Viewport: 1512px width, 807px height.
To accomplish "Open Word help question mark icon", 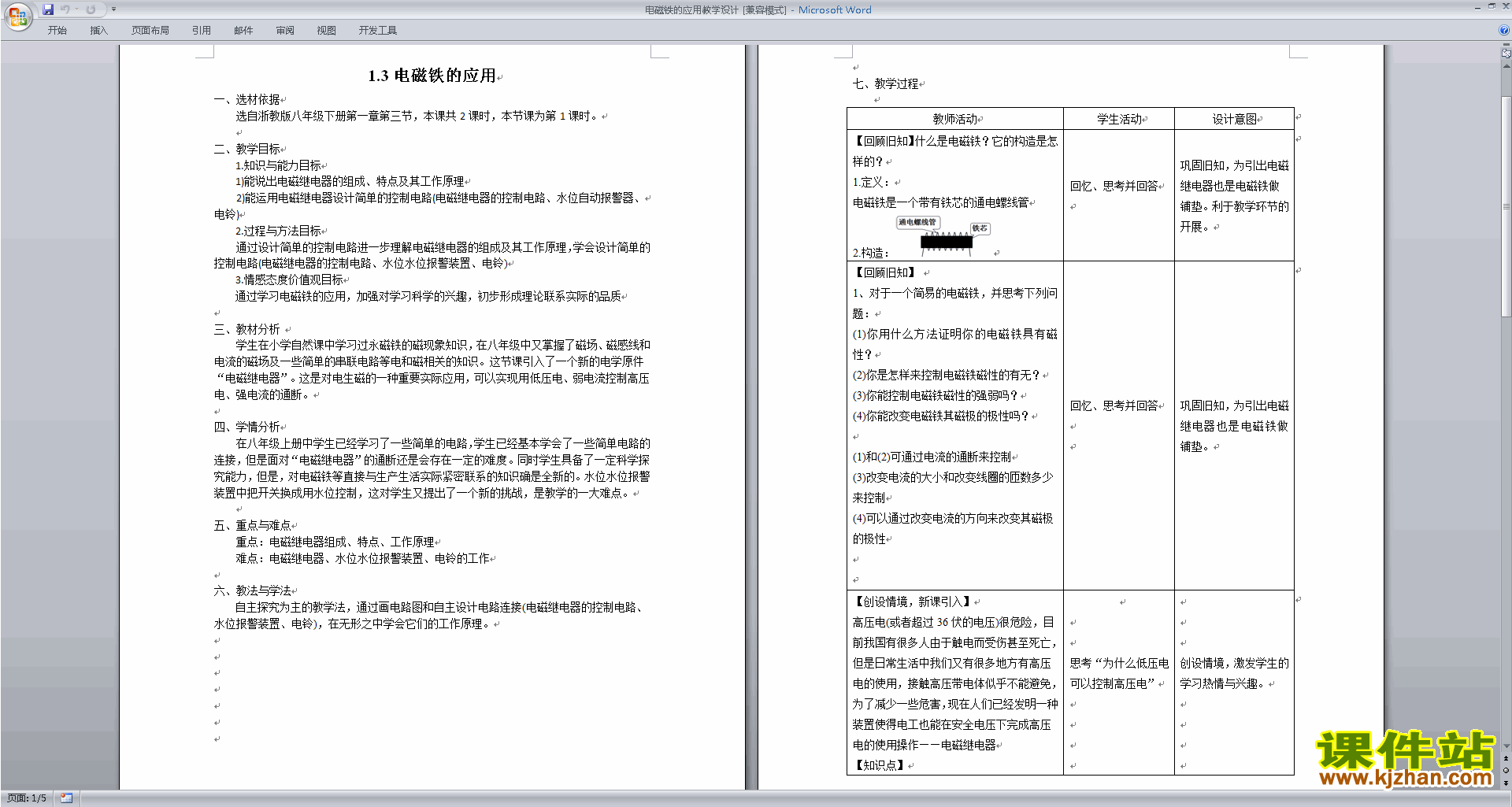I will pyautogui.click(x=1504, y=31).
